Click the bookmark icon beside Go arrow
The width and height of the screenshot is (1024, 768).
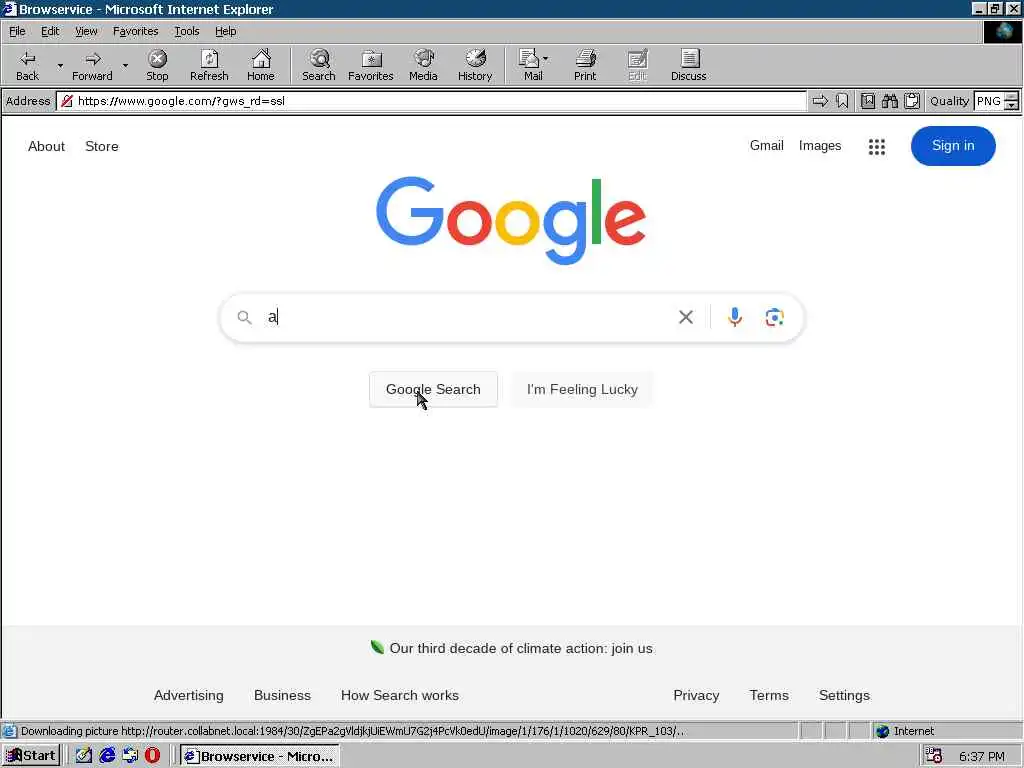point(842,101)
